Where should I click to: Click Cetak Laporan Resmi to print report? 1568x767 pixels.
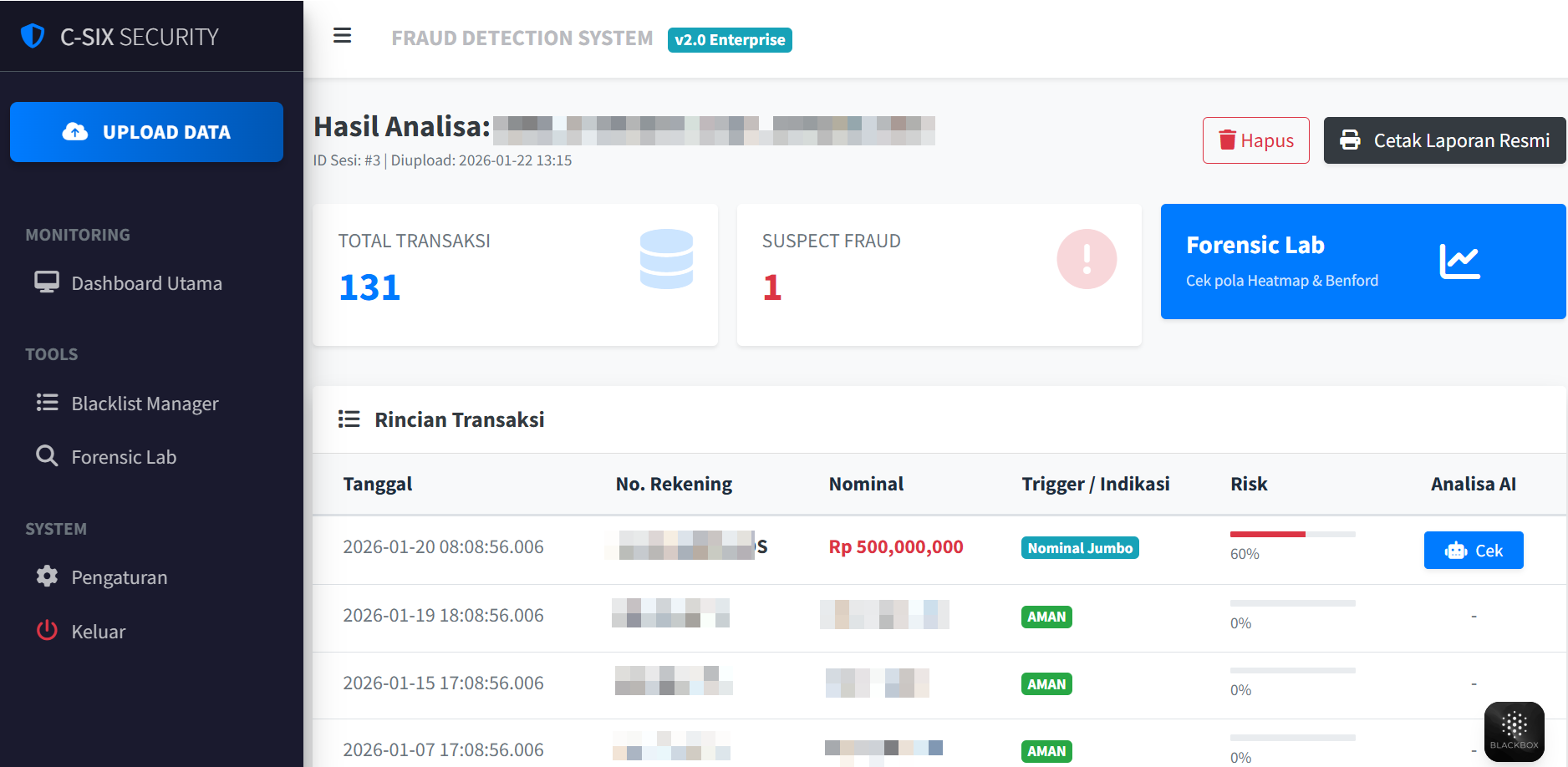(x=1443, y=140)
